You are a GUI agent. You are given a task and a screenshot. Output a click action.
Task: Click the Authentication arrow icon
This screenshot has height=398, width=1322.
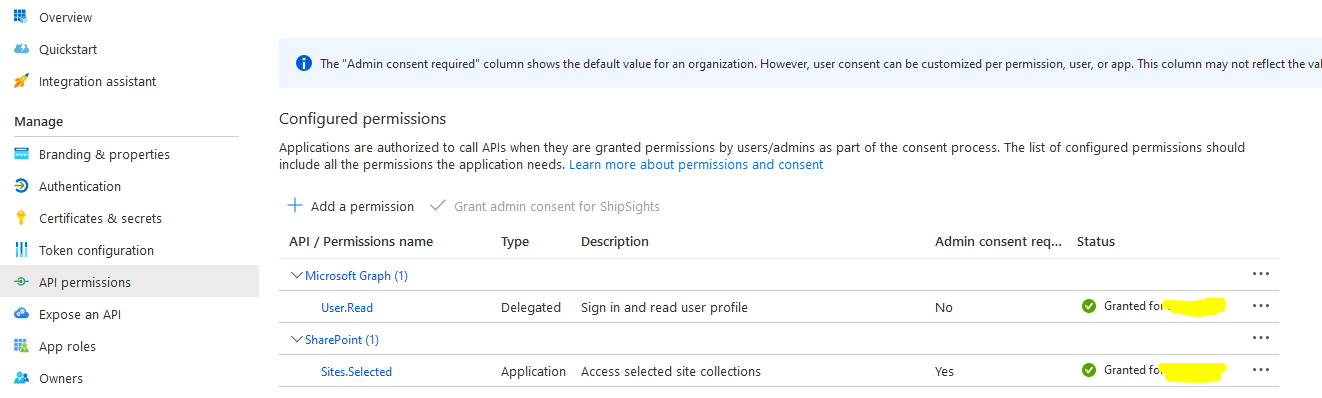tap(20, 186)
